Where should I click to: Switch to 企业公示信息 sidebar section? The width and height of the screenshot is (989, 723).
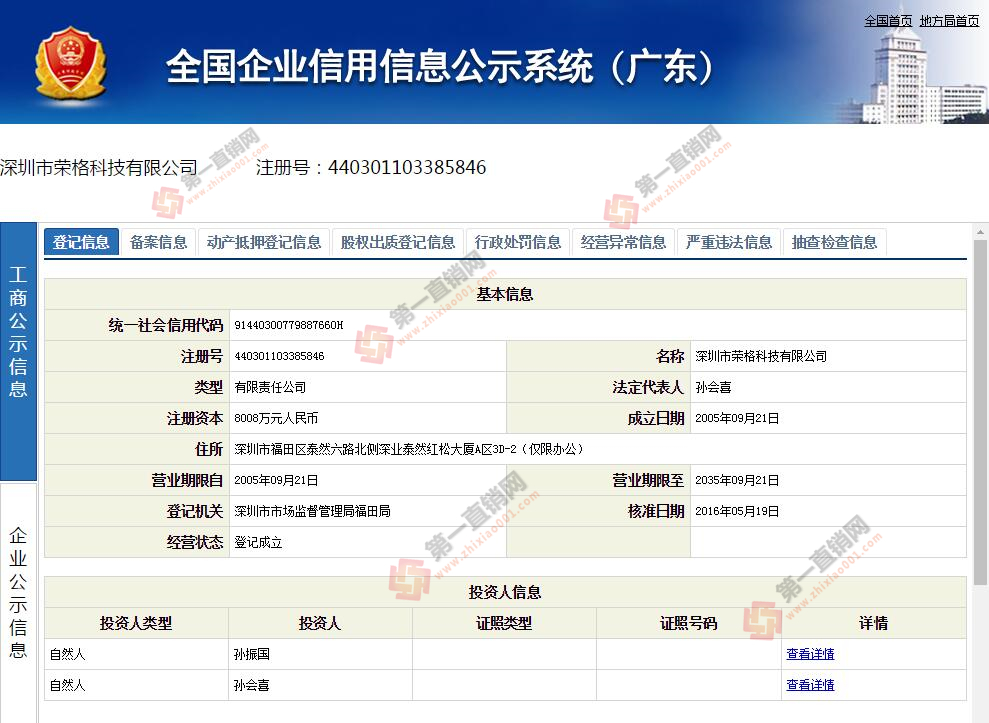click(18, 592)
